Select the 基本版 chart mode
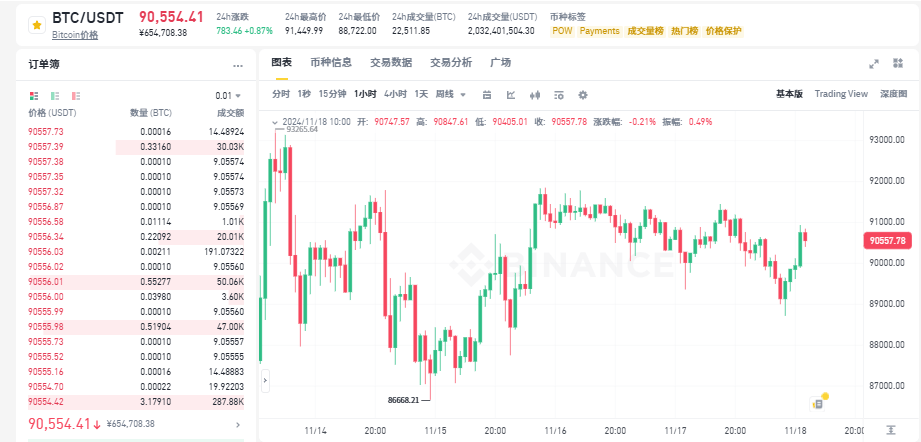The width and height of the screenshot is (921, 442). click(x=789, y=94)
